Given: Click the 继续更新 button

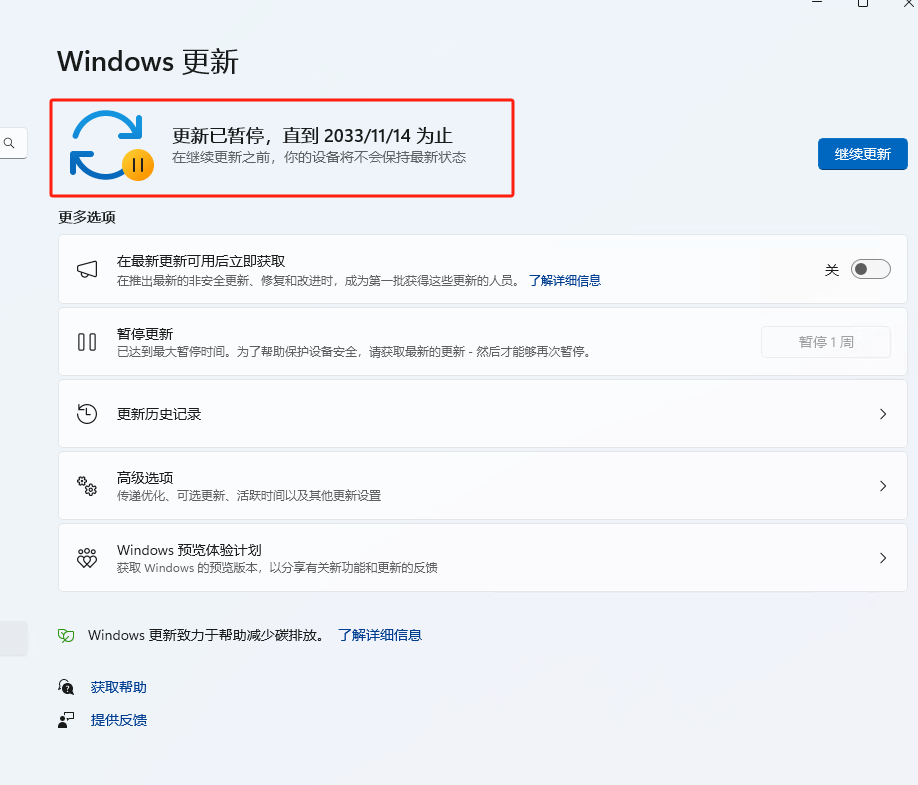Looking at the screenshot, I should click(x=862, y=154).
